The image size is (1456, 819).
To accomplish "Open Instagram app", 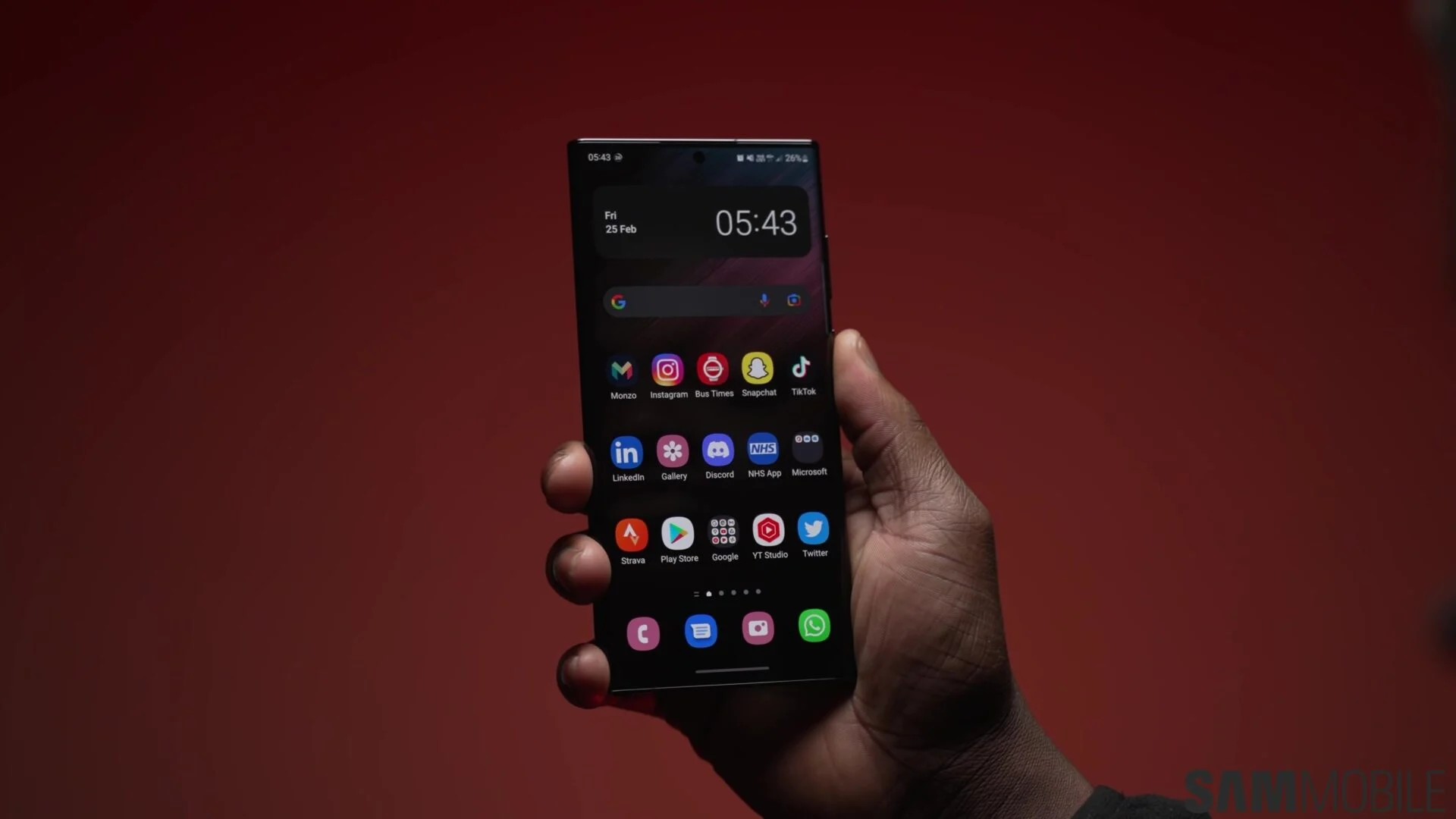I will point(667,369).
